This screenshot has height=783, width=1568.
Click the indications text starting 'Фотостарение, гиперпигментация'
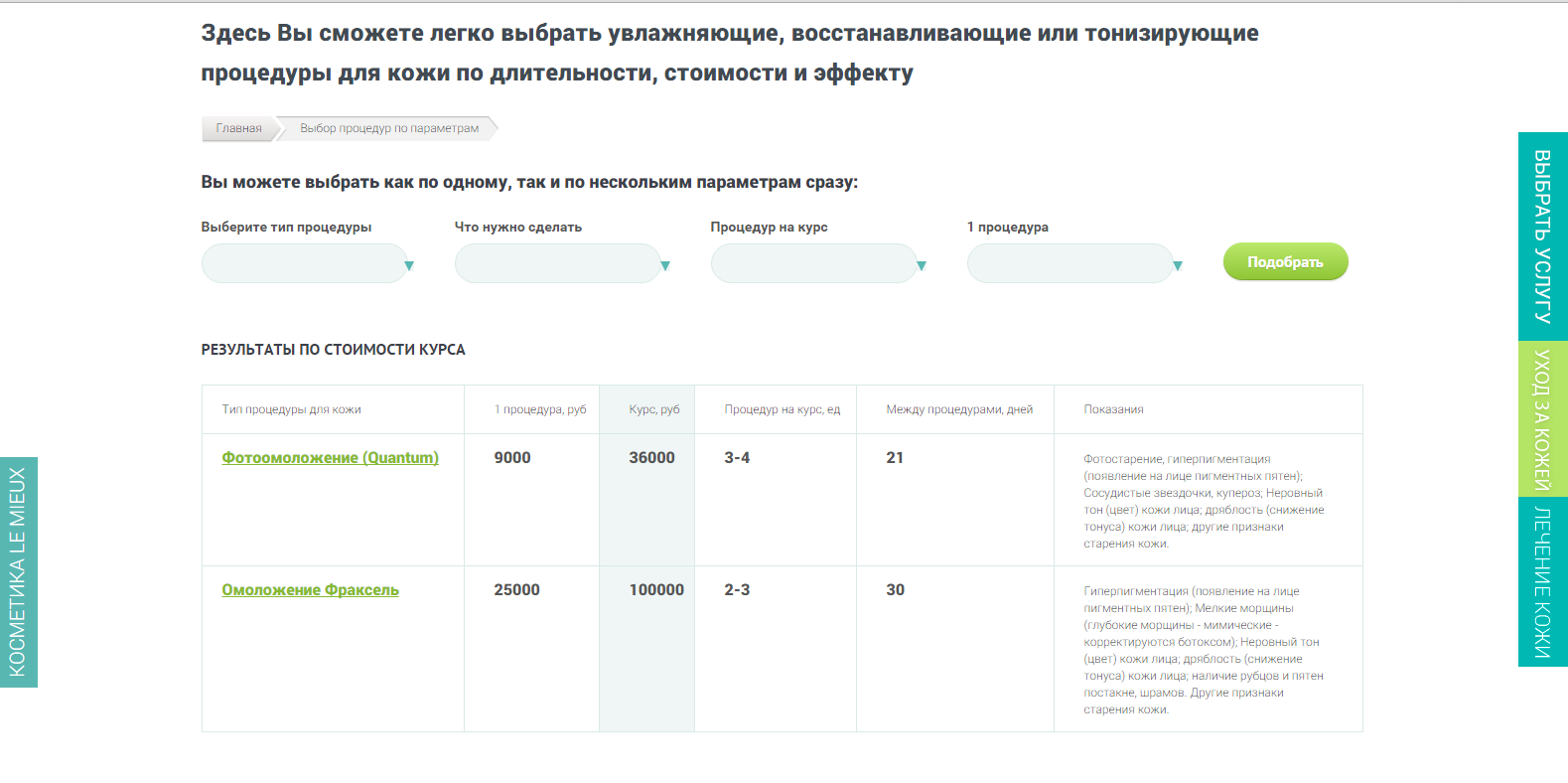[x=1204, y=501]
